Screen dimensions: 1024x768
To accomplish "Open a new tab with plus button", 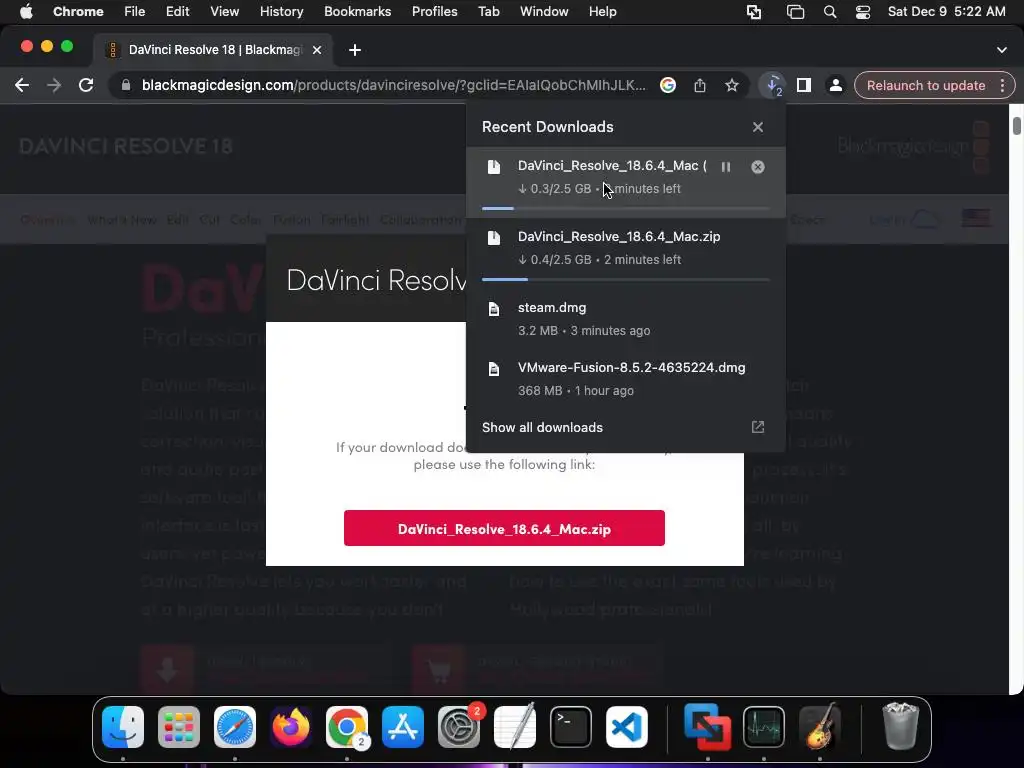I will pyautogui.click(x=355, y=50).
